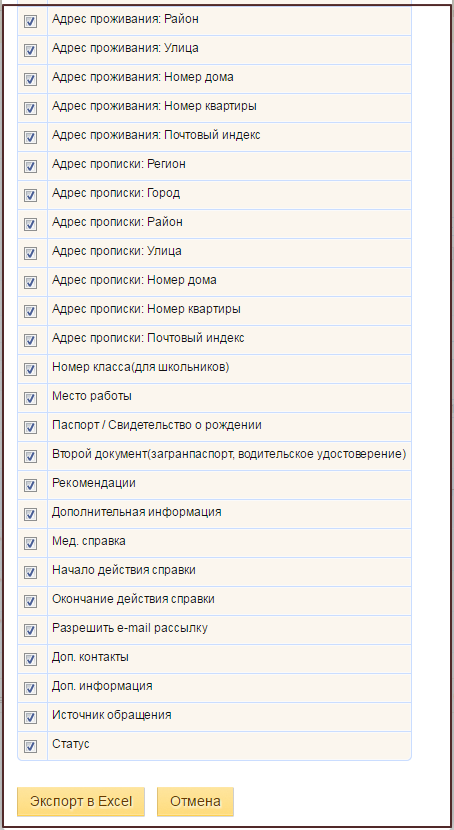The width and height of the screenshot is (454, 830).
Task: Uncheck Дополнительная информация checkbox
Action: coord(31,514)
